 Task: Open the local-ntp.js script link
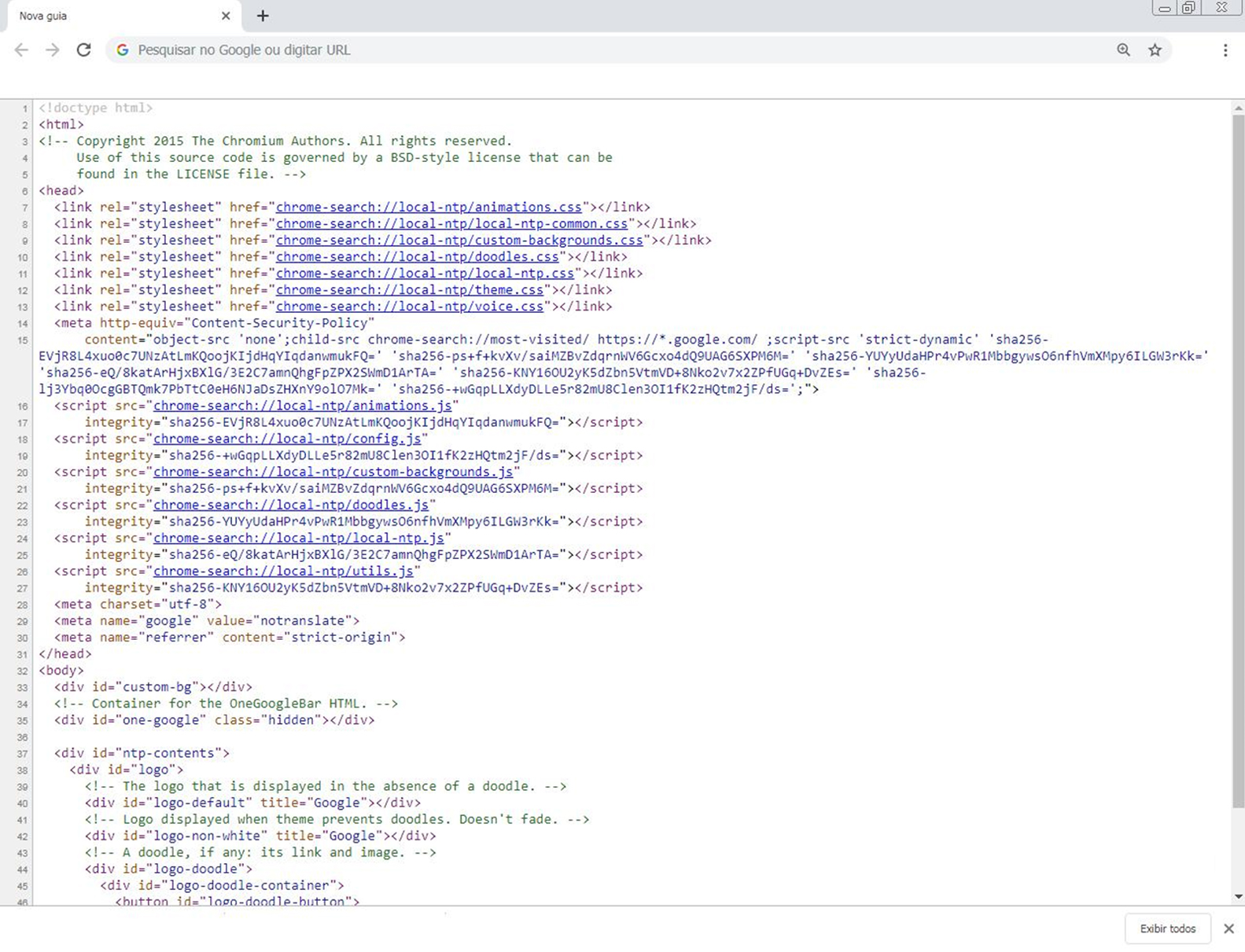coord(298,538)
